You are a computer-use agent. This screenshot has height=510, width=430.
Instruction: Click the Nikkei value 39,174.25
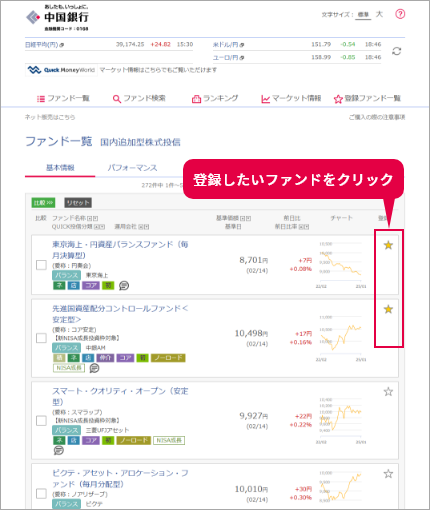130,44
